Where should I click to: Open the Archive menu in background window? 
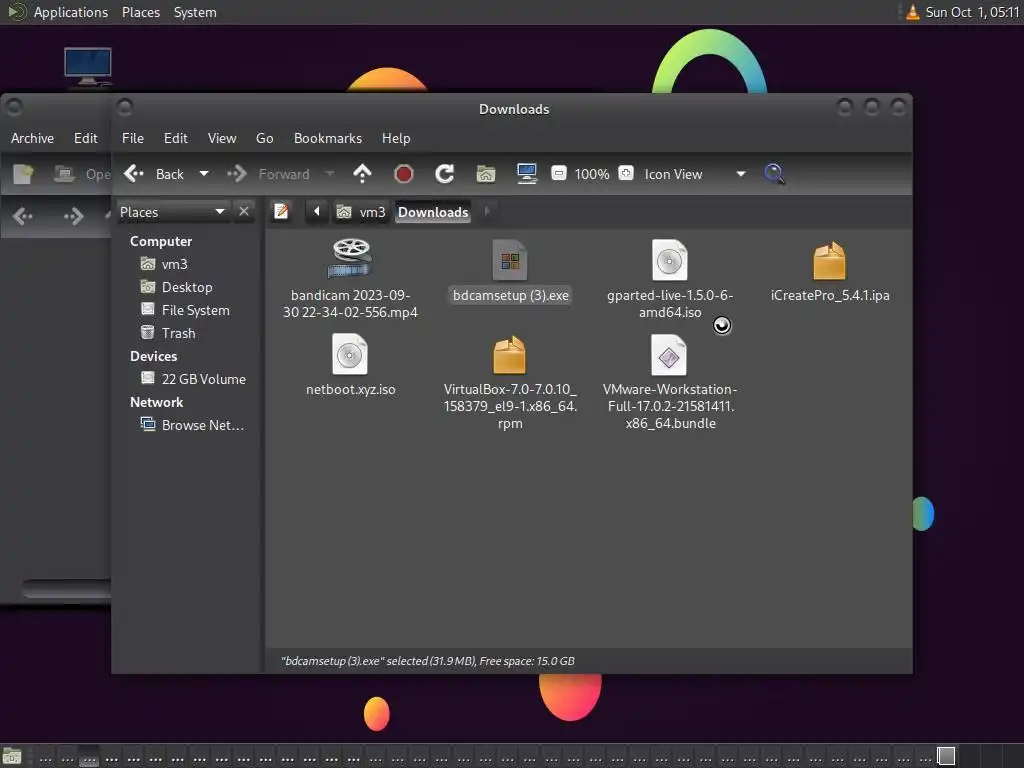click(32, 138)
